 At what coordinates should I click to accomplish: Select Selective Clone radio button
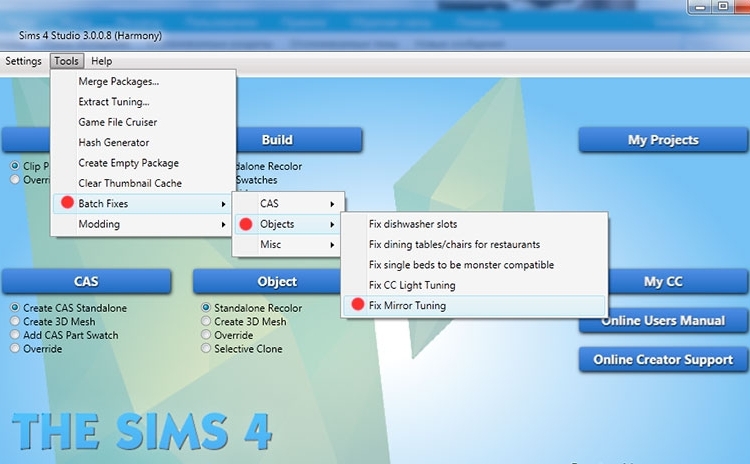206,350
